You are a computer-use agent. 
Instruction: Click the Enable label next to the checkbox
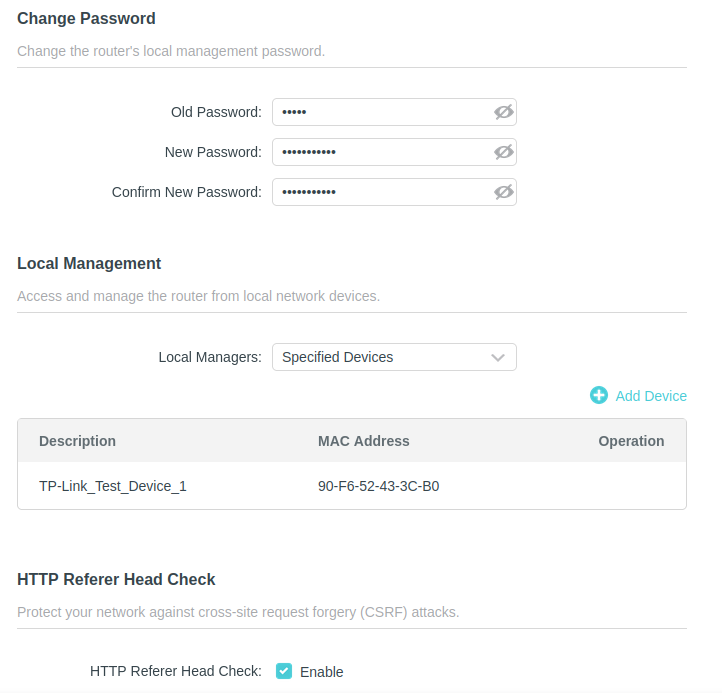(x=321, y=672)
